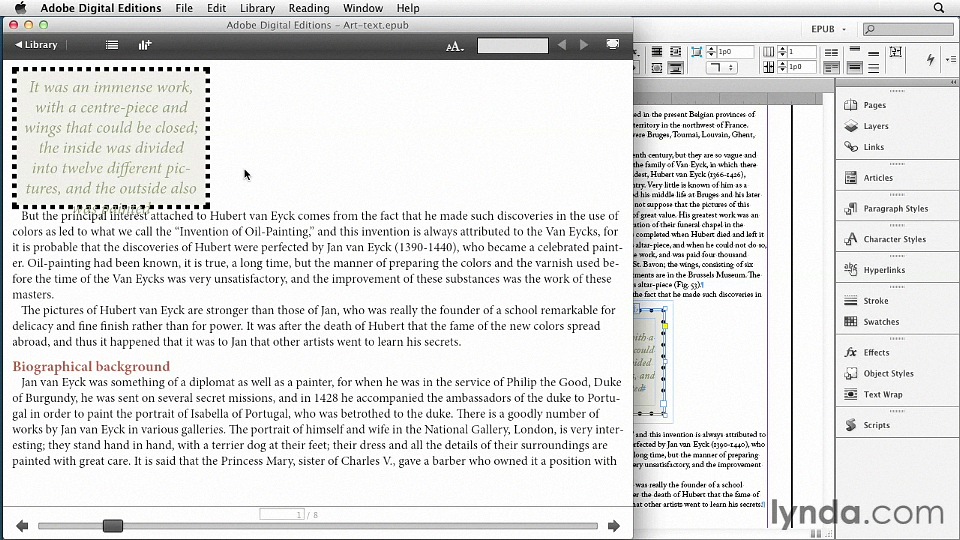Collapse the InDesign panel dock arrows
The height and width of the screenshot is (540, 960).
tap(953, 82)
